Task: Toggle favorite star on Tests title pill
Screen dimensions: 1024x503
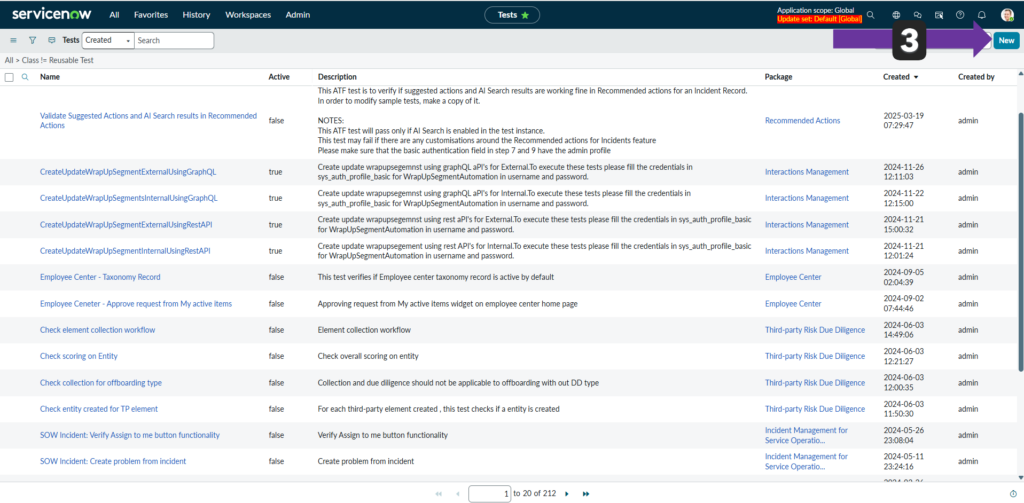Action: click(524, 15)
